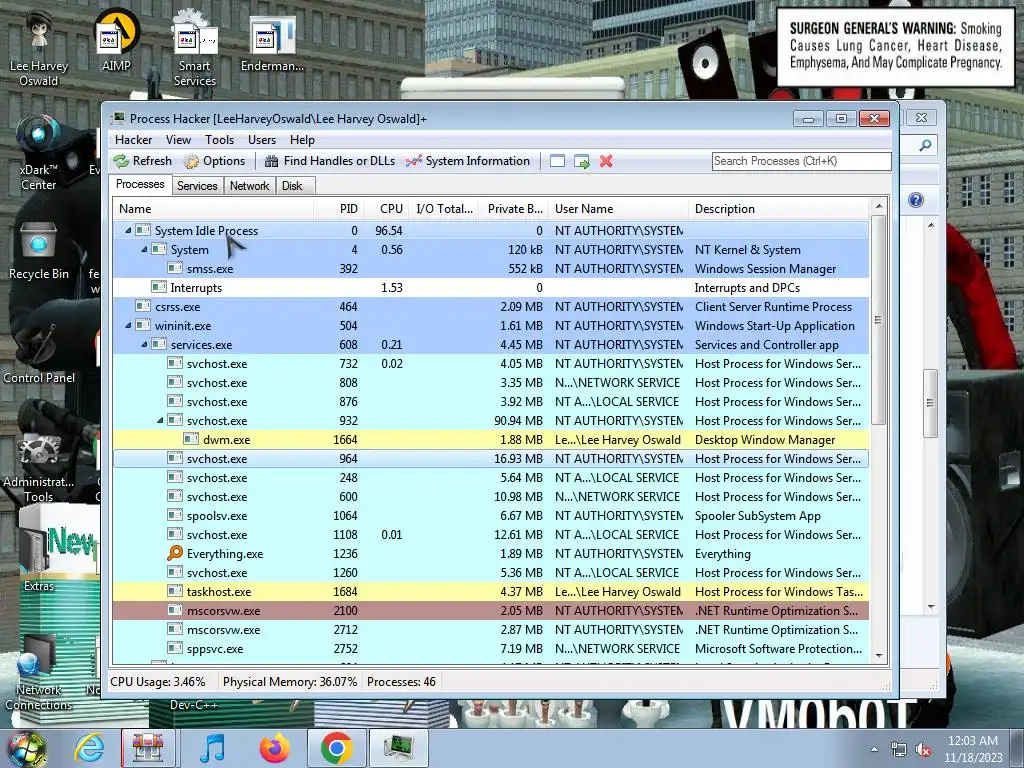The height and width of the screenshot is (768, 1024).
Task: Open the xDark Center desktop icon
Action: pyautogui.click(x=38, y=153)
